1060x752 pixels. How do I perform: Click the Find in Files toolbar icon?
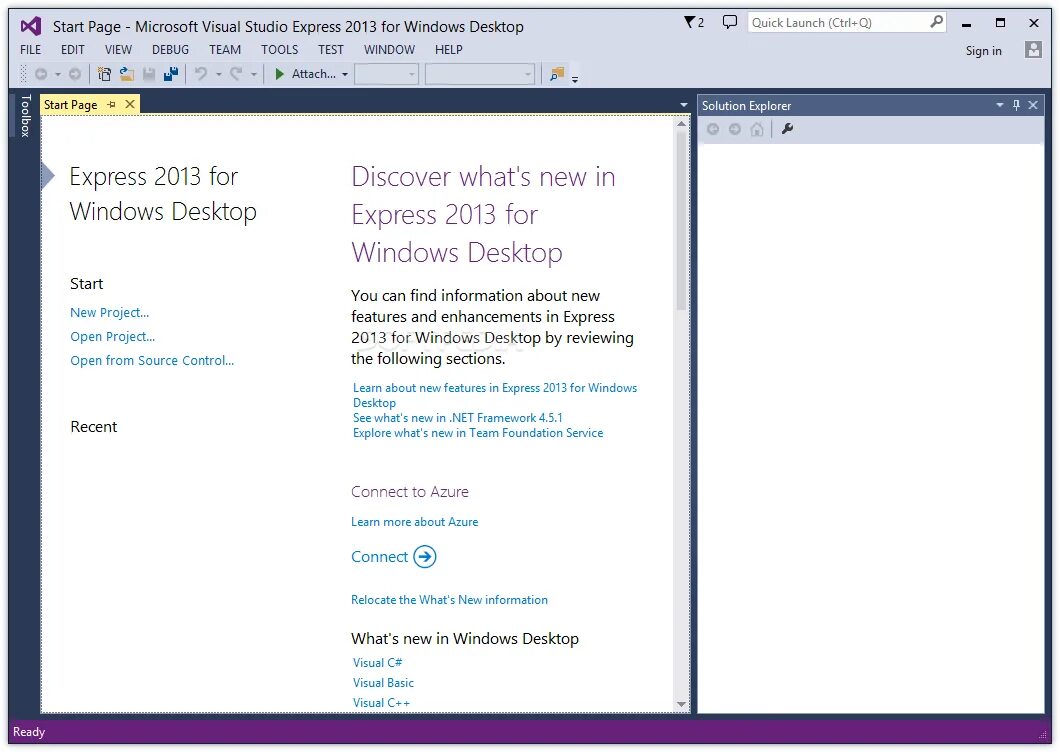coord(557,74)
